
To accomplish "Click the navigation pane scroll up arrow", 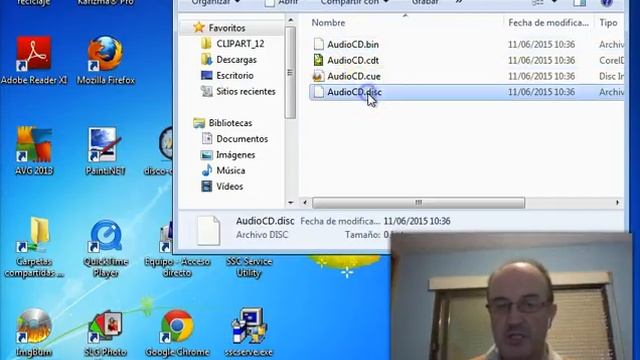I will pos(291,20).
